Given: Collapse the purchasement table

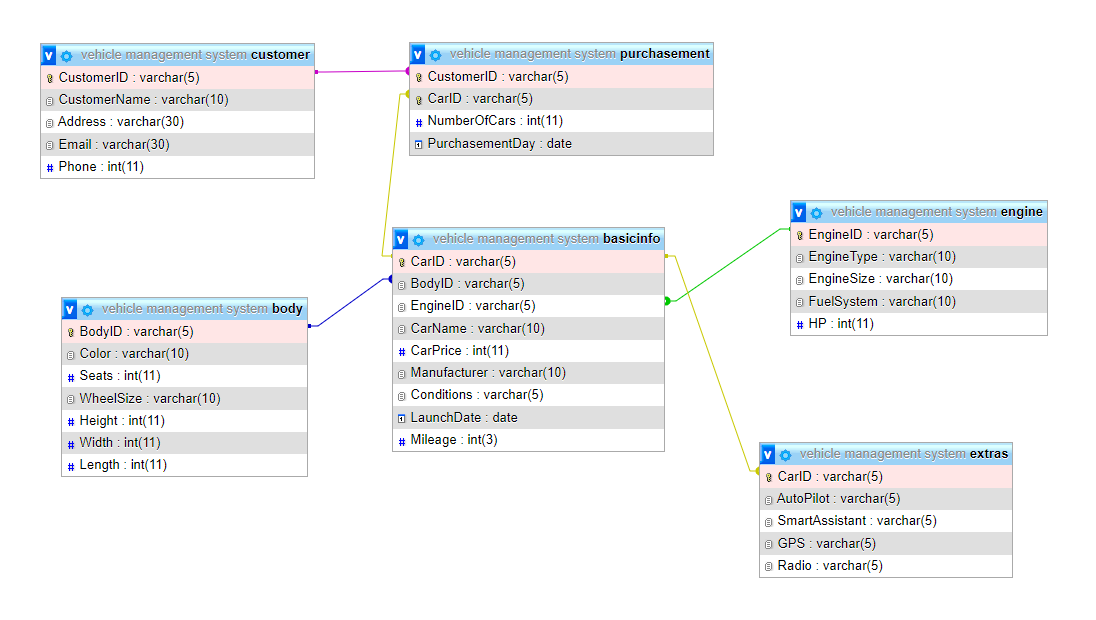Looking at the screenshot, I should [x=416, y=54].
